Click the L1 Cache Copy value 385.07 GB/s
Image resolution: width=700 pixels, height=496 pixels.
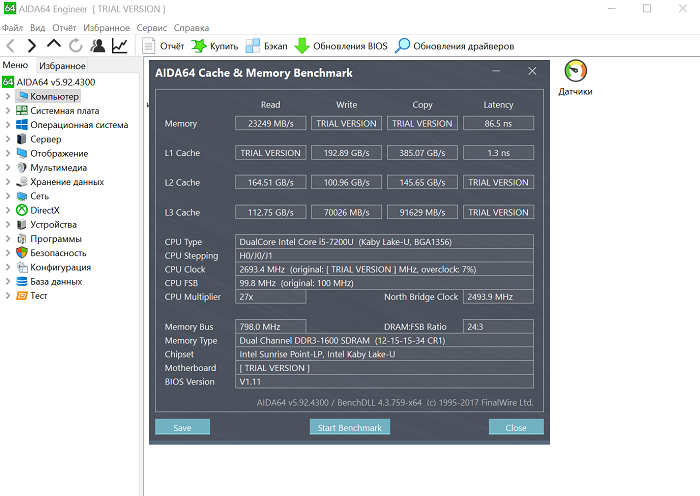click(422, 153)
